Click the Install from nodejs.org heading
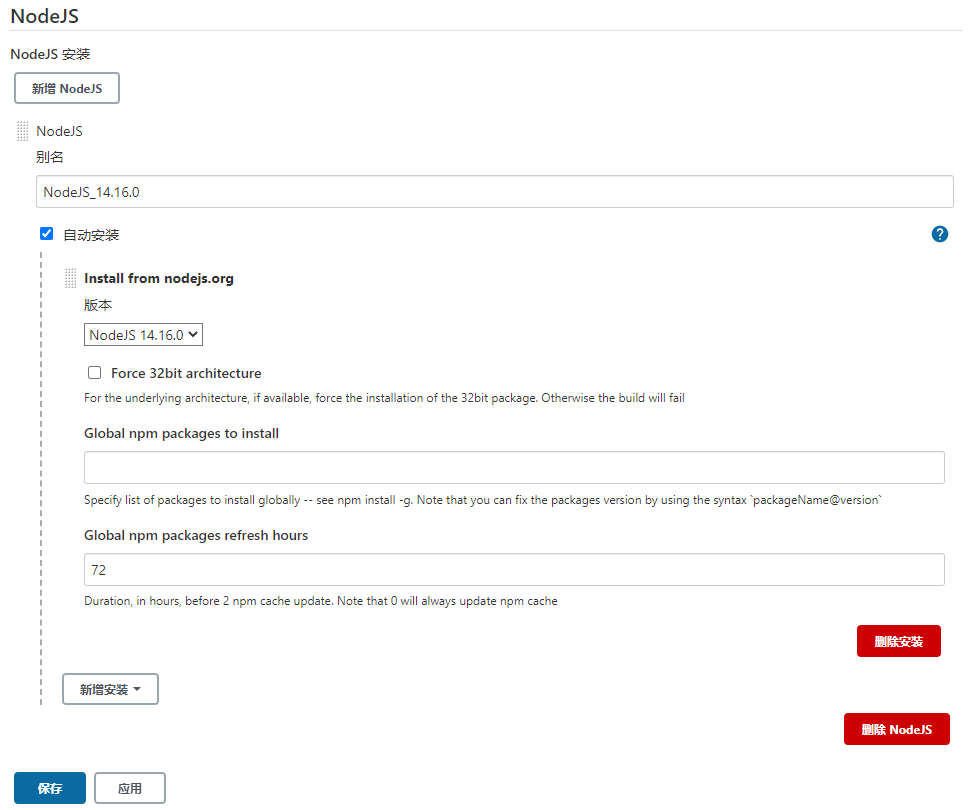Screen dimensions: 968x810 click(159, 278)
